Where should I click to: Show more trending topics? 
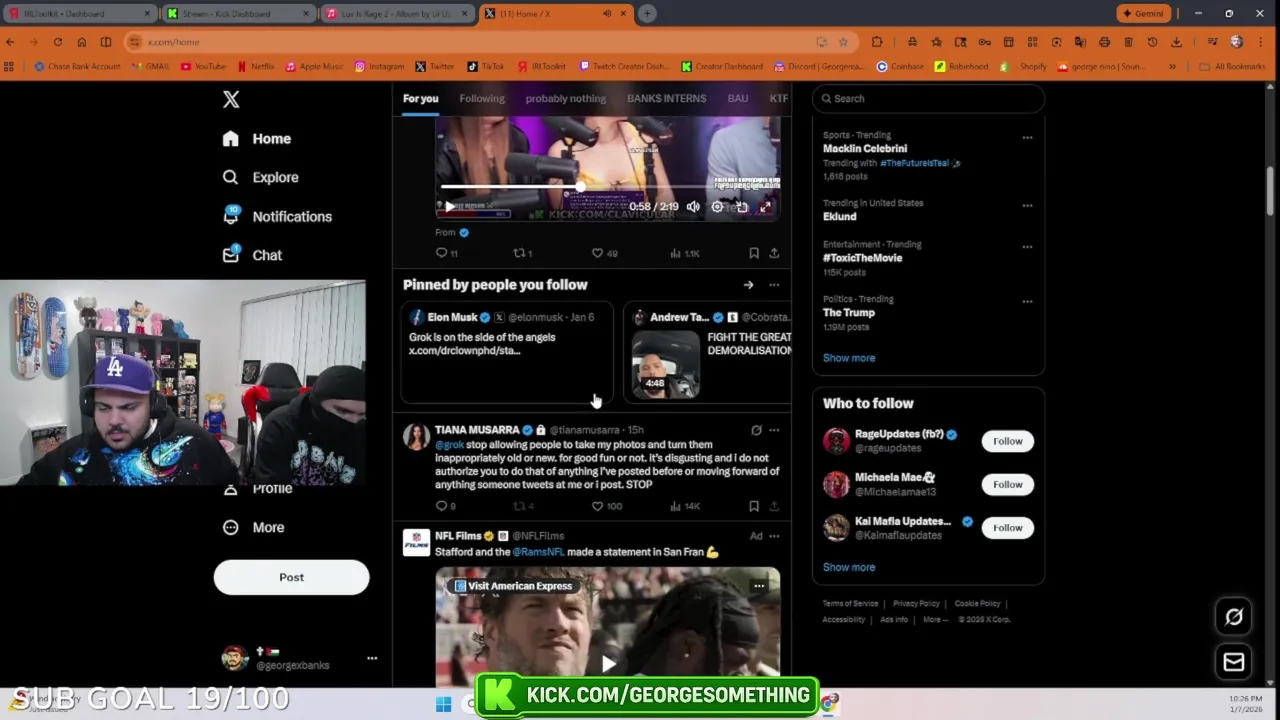(848, 358)
